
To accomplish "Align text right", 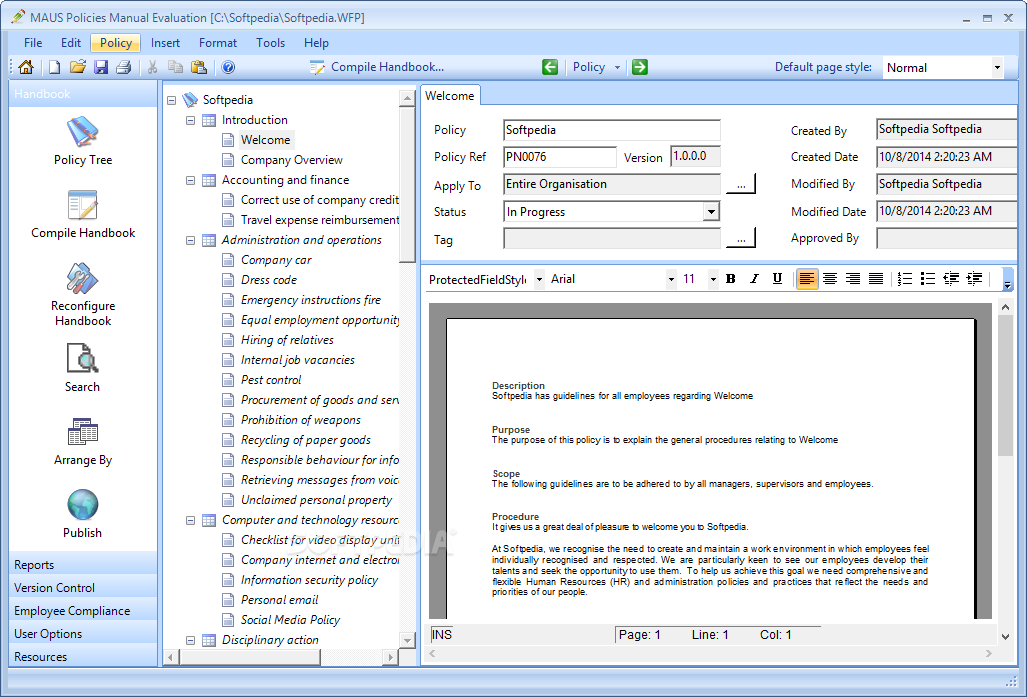I will coord(853,279).
